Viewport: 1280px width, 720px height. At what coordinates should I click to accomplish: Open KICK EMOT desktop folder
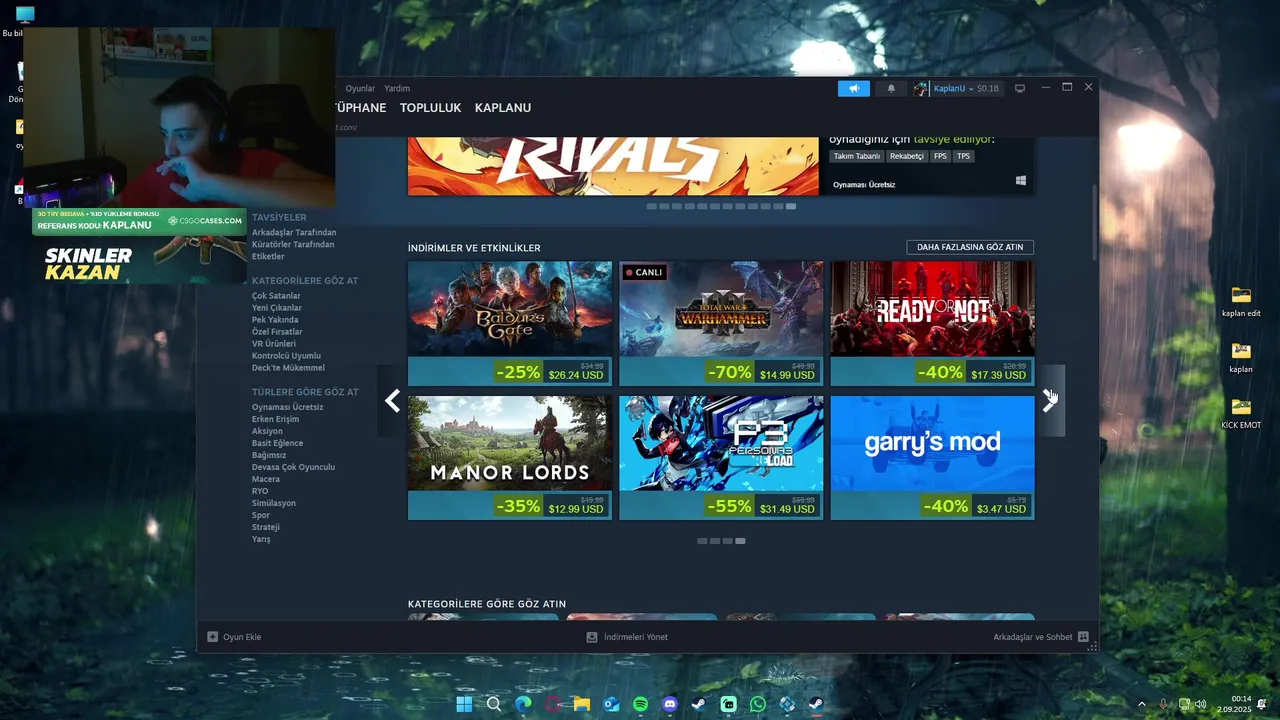click(x=1241, y=413)
